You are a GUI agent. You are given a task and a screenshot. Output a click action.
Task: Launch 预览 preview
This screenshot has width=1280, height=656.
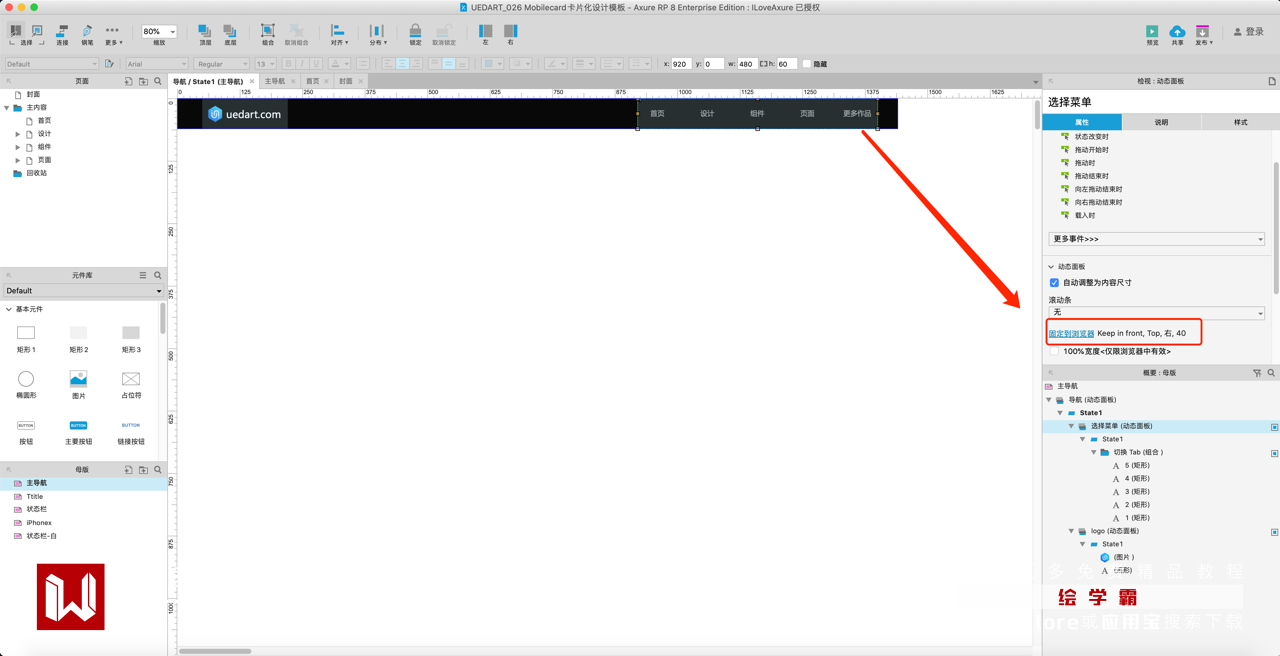(x=1152, y=35)
